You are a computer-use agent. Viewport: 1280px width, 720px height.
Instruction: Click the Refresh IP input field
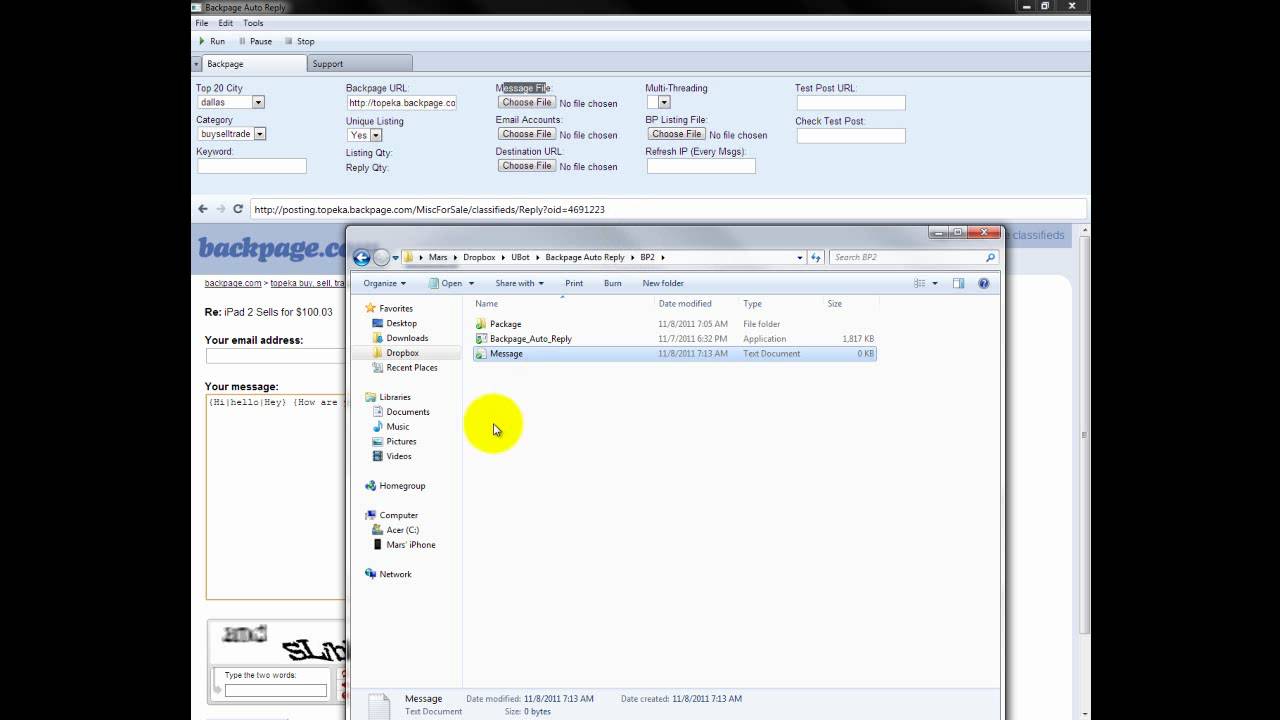pyautogui.click(x=701, y=166)
